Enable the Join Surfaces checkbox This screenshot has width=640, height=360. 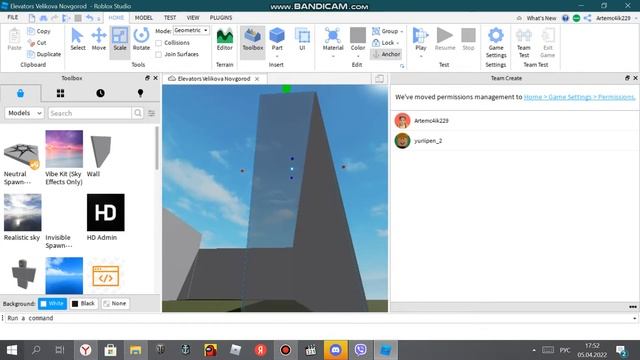[x=158, y=54]
